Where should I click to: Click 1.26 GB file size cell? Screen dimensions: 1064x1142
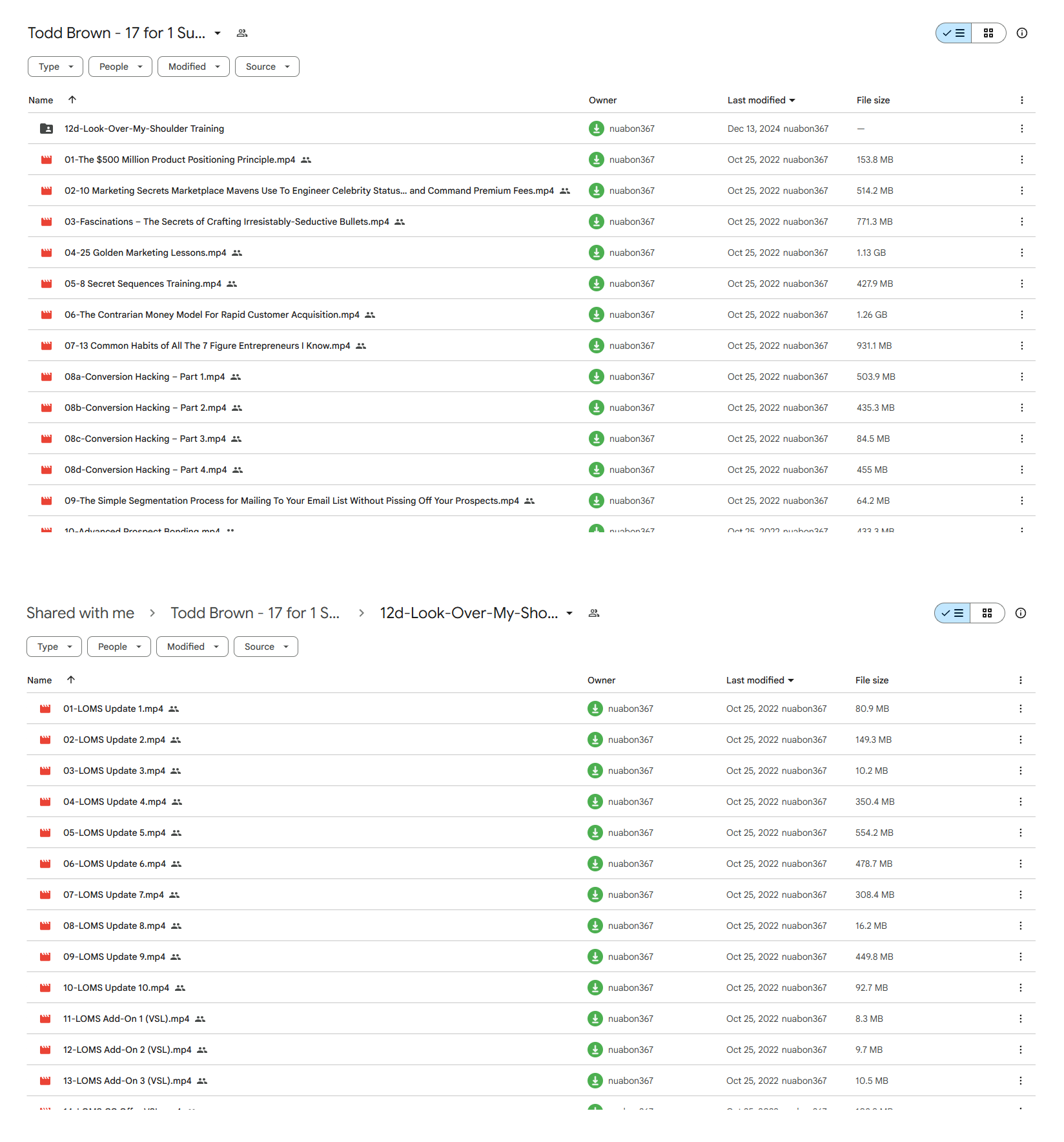pos(872,315)
